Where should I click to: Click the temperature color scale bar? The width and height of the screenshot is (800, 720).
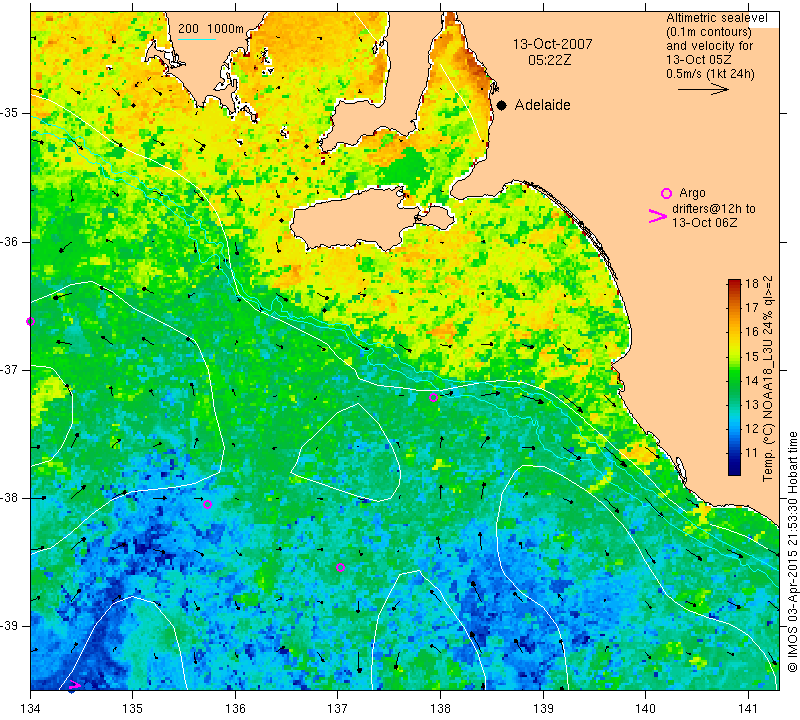tap(734, 378)
